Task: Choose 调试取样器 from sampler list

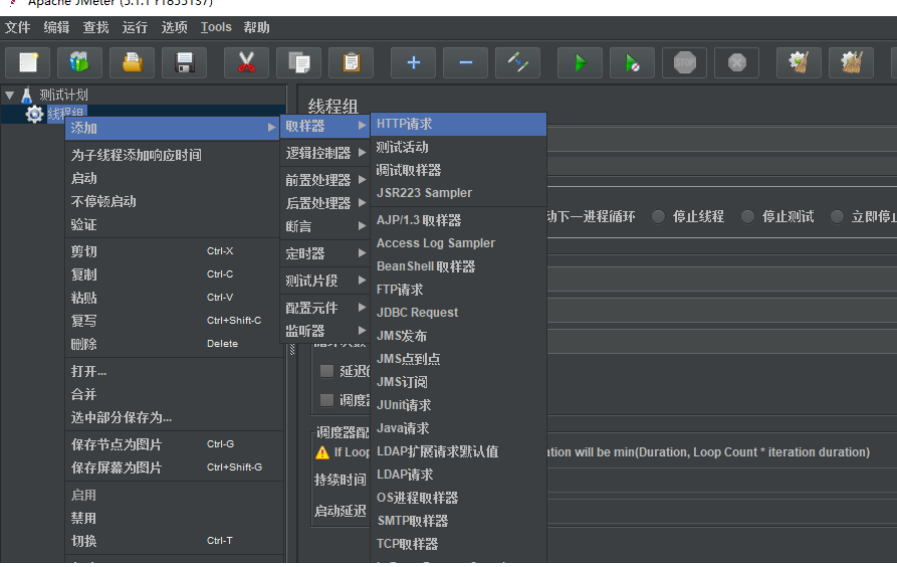Action: click(459, 170)
